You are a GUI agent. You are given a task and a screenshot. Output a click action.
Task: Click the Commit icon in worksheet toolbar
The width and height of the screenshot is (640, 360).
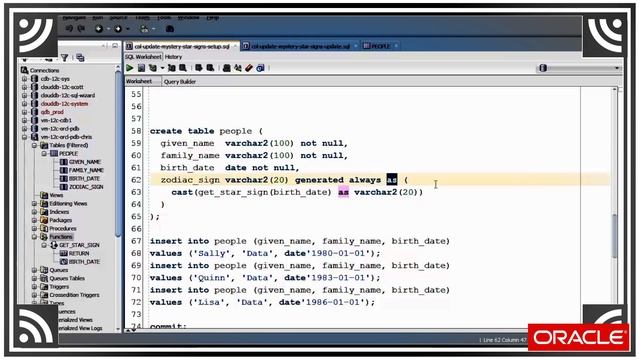[199, 68]
